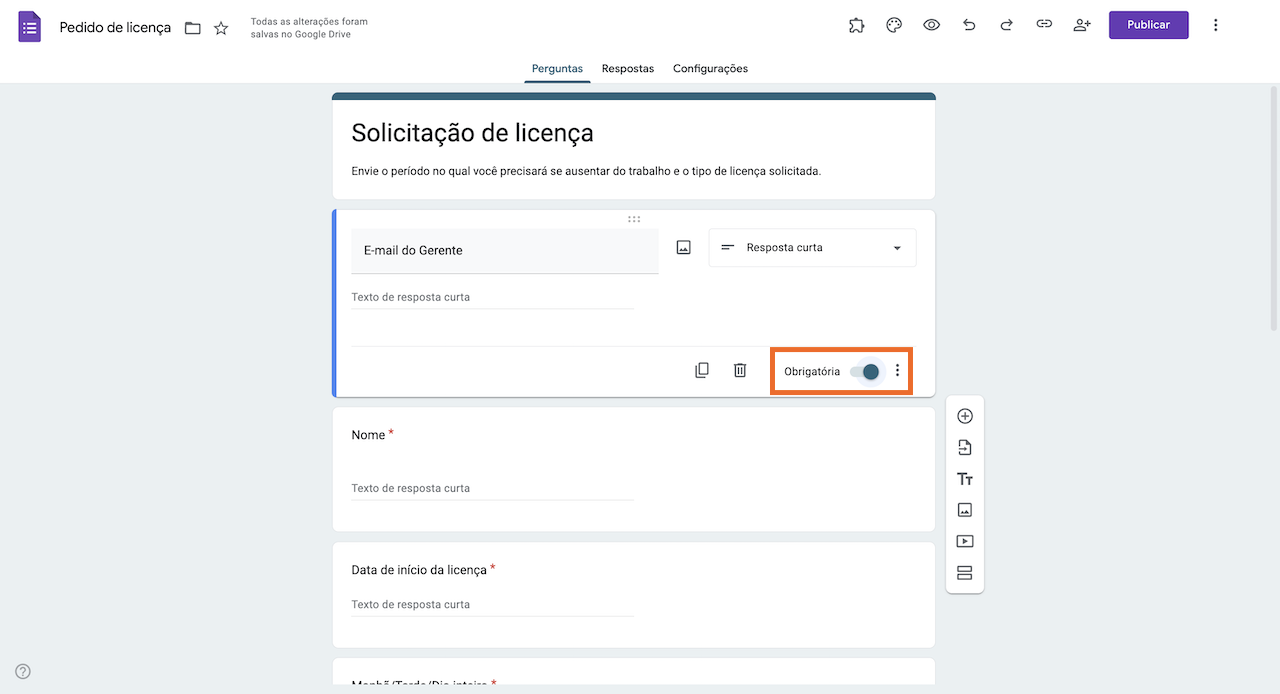Add a title and description block
The height and width of the screenshot is (694, 1280).
click(x=965, y=479)
